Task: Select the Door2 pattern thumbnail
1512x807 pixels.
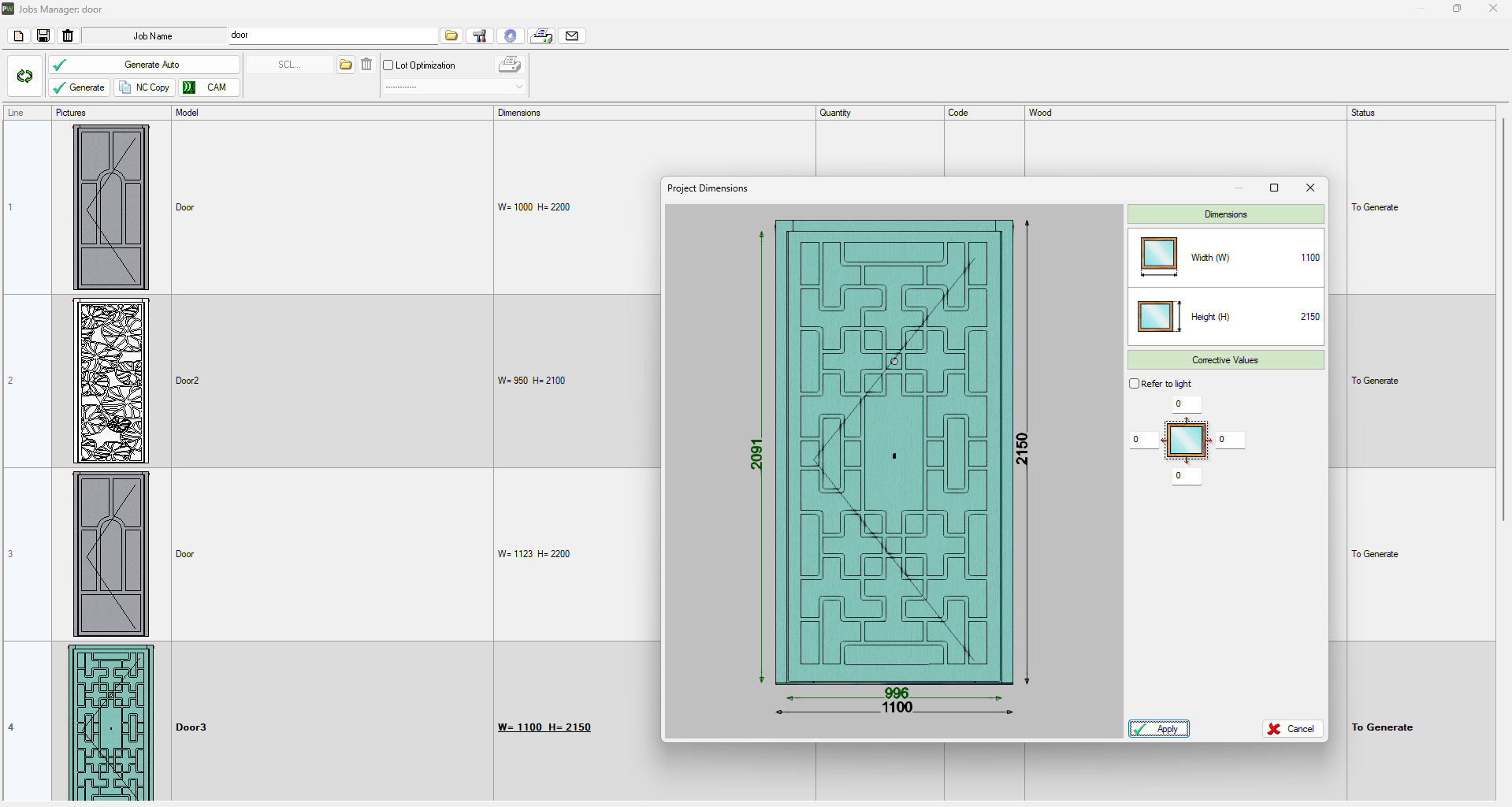Action: point(111,381)
